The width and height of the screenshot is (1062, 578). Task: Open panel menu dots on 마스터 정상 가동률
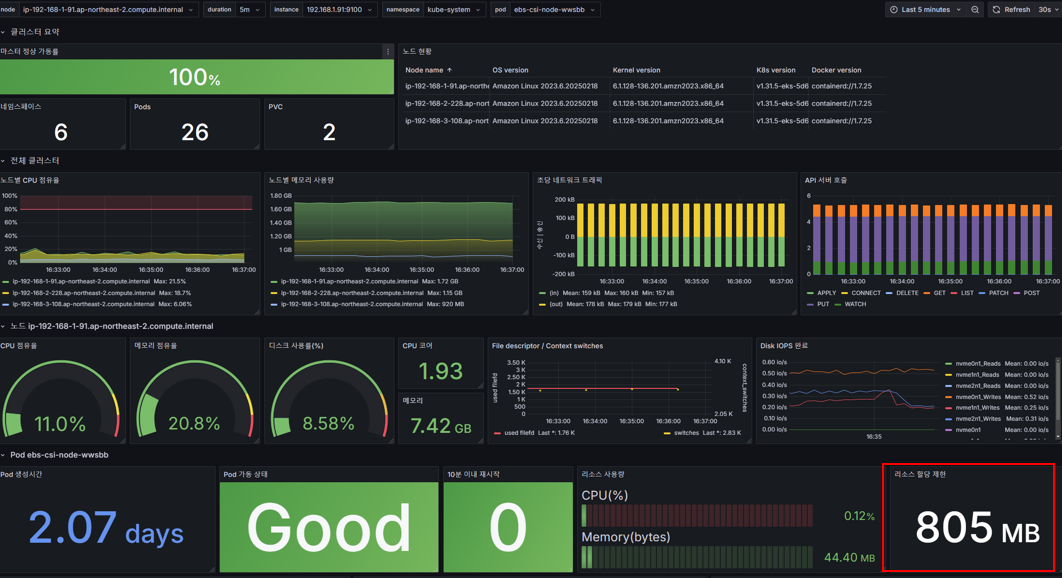pyautogui.click(x=387, y=51)
